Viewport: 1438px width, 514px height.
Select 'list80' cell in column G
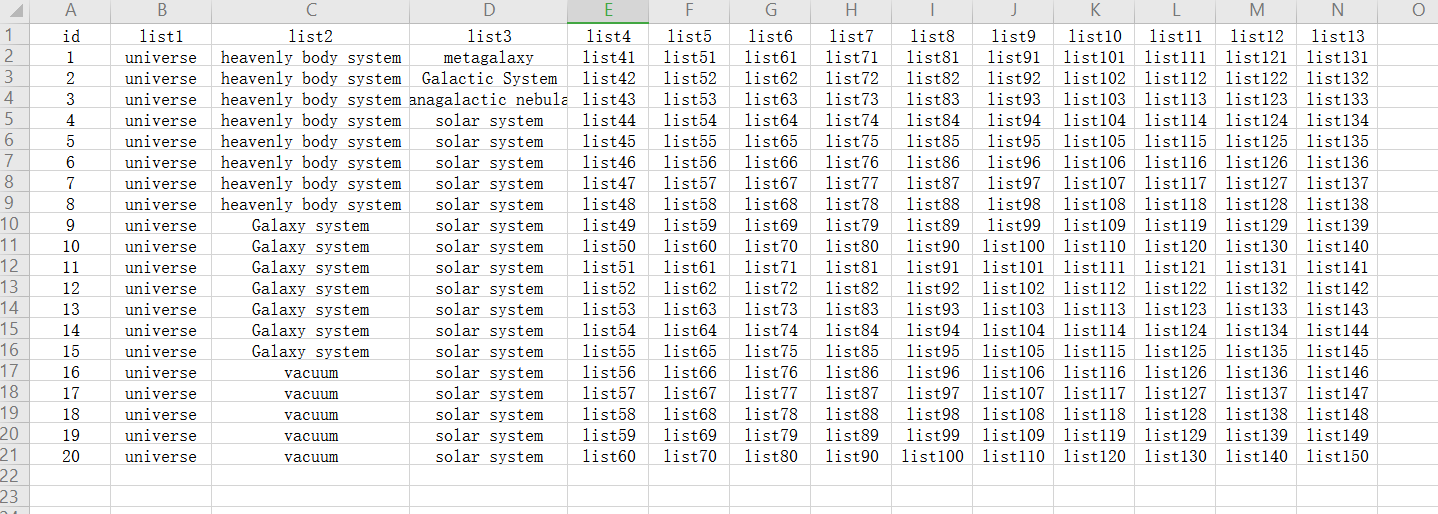[x=770, y=456]
